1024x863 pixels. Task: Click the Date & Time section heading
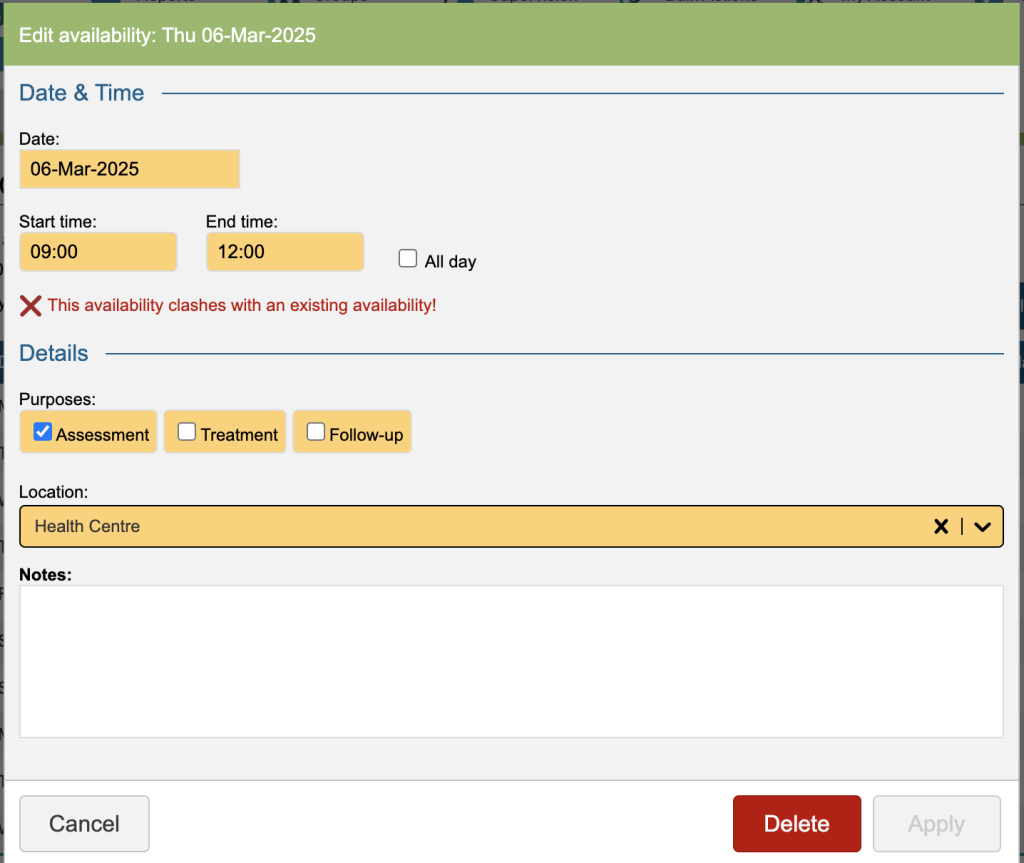(x=82, y=93)
